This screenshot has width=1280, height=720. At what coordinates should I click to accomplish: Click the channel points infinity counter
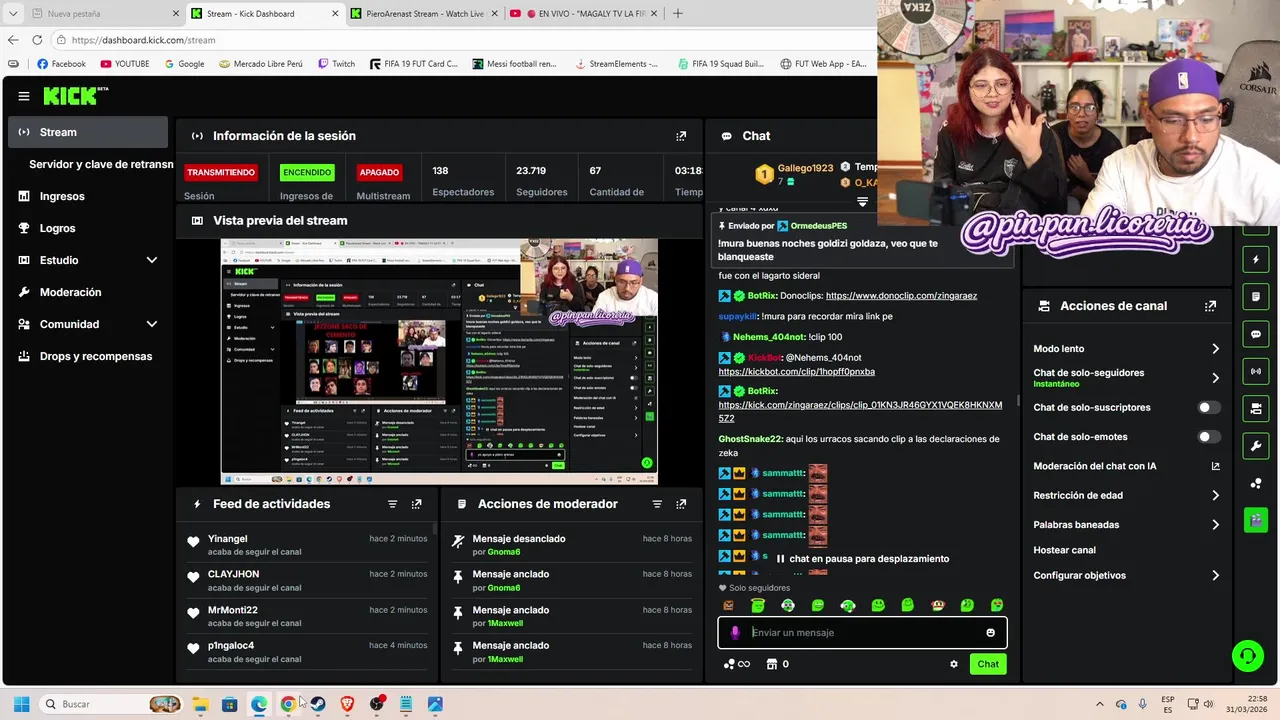(737, 664)
